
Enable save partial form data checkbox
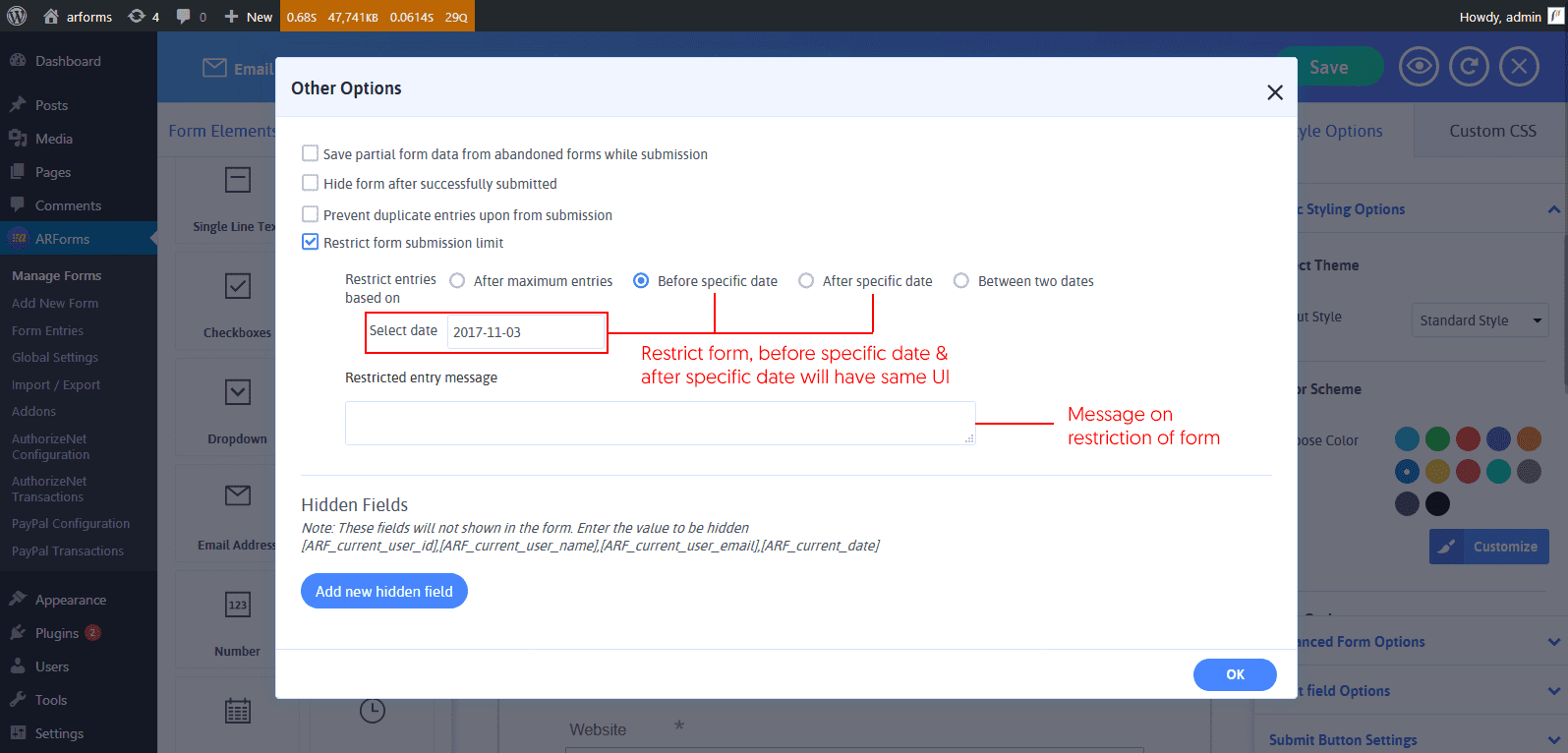point(310,153)
